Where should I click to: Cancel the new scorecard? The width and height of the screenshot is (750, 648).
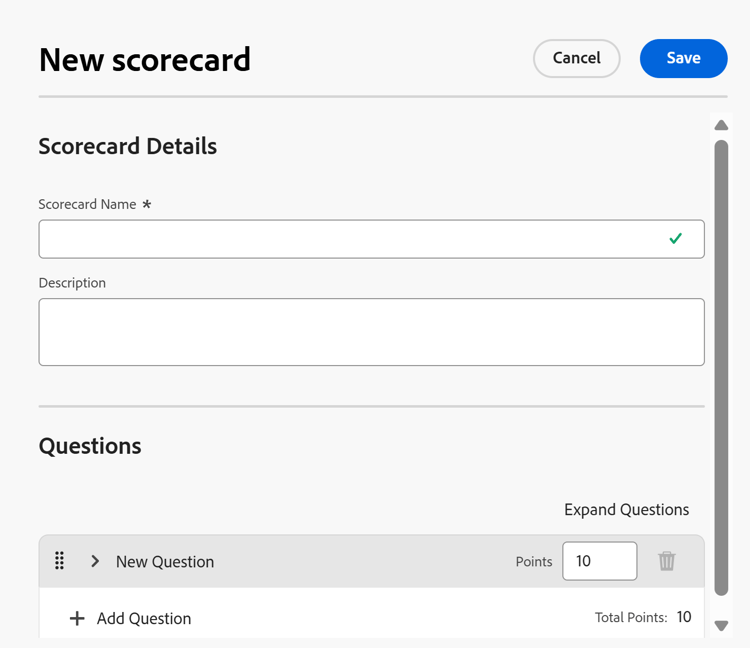click(x=576, y=58)
